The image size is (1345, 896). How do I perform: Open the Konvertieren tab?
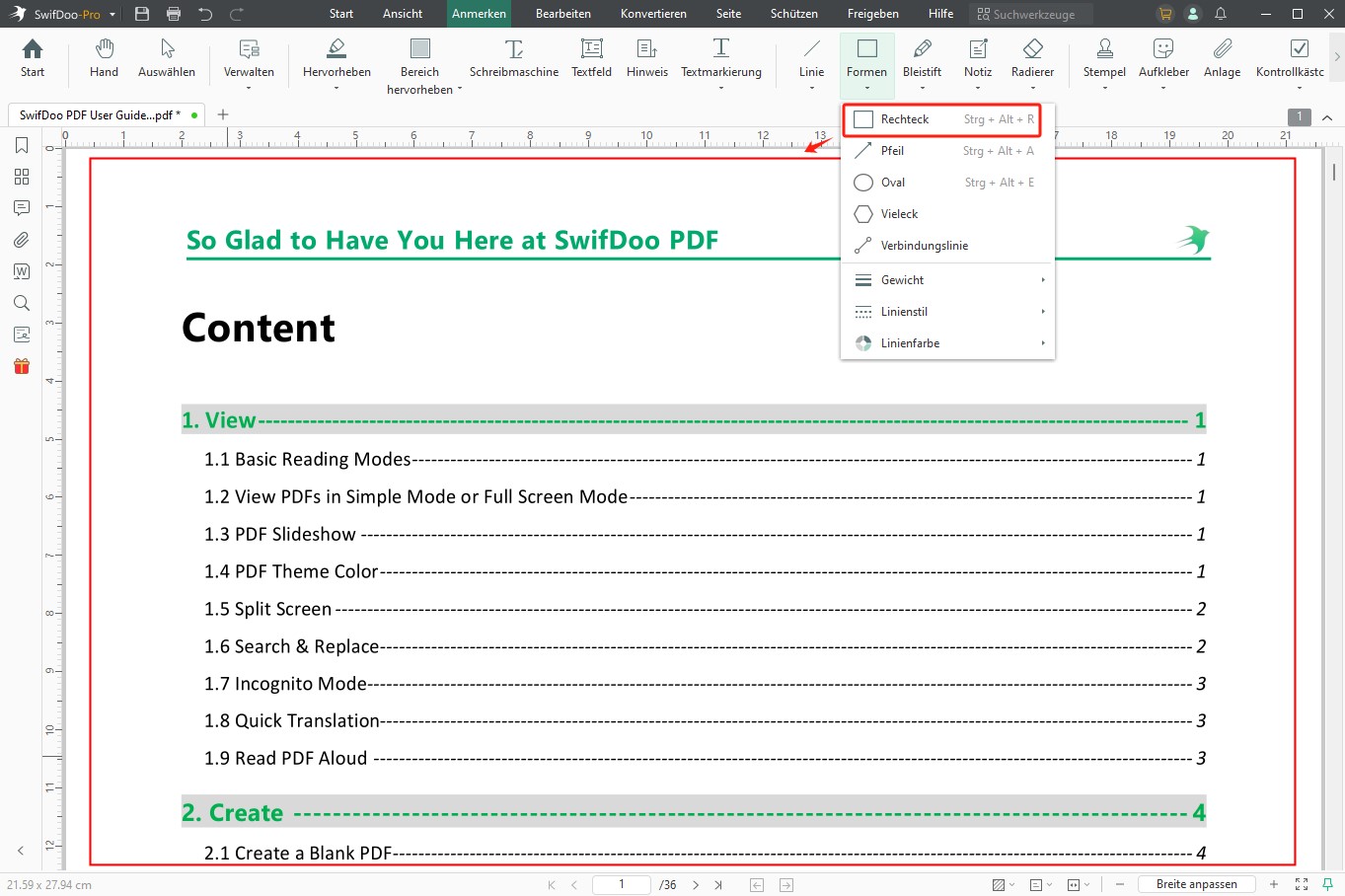(x=653, y=14)
